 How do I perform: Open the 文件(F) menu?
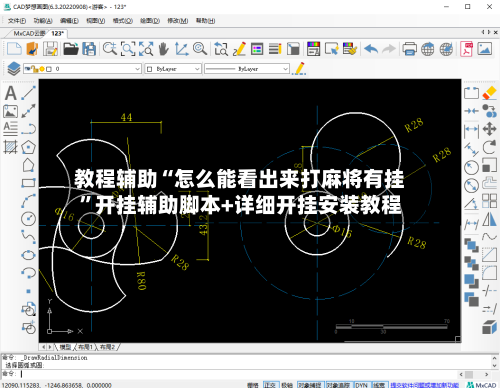point(17,21)
